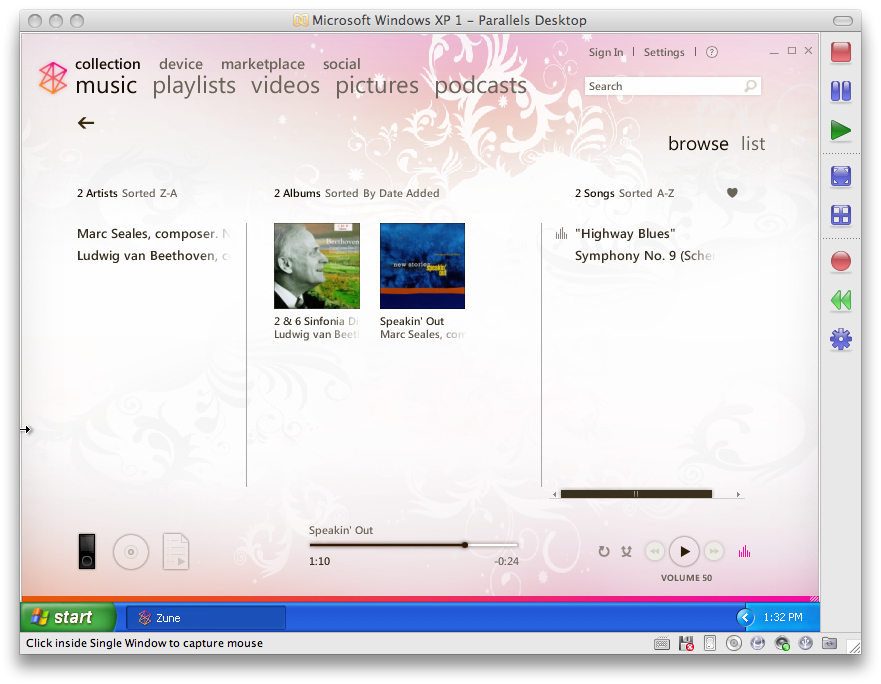Change songs sort order Sorted A-Z
This screenshot has width=881, height=684.
pyautogui.click(x=646, y=193)
